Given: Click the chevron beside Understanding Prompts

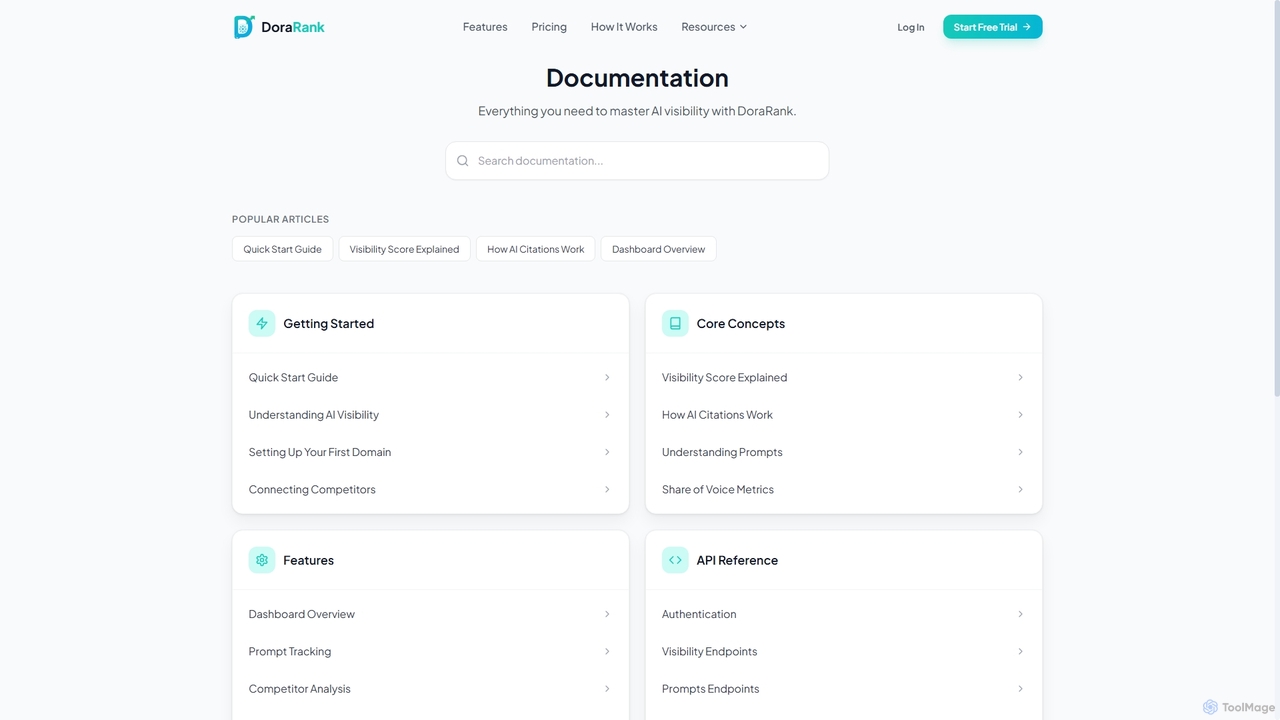Looking at the screenshot, I should click(1020, 452).
